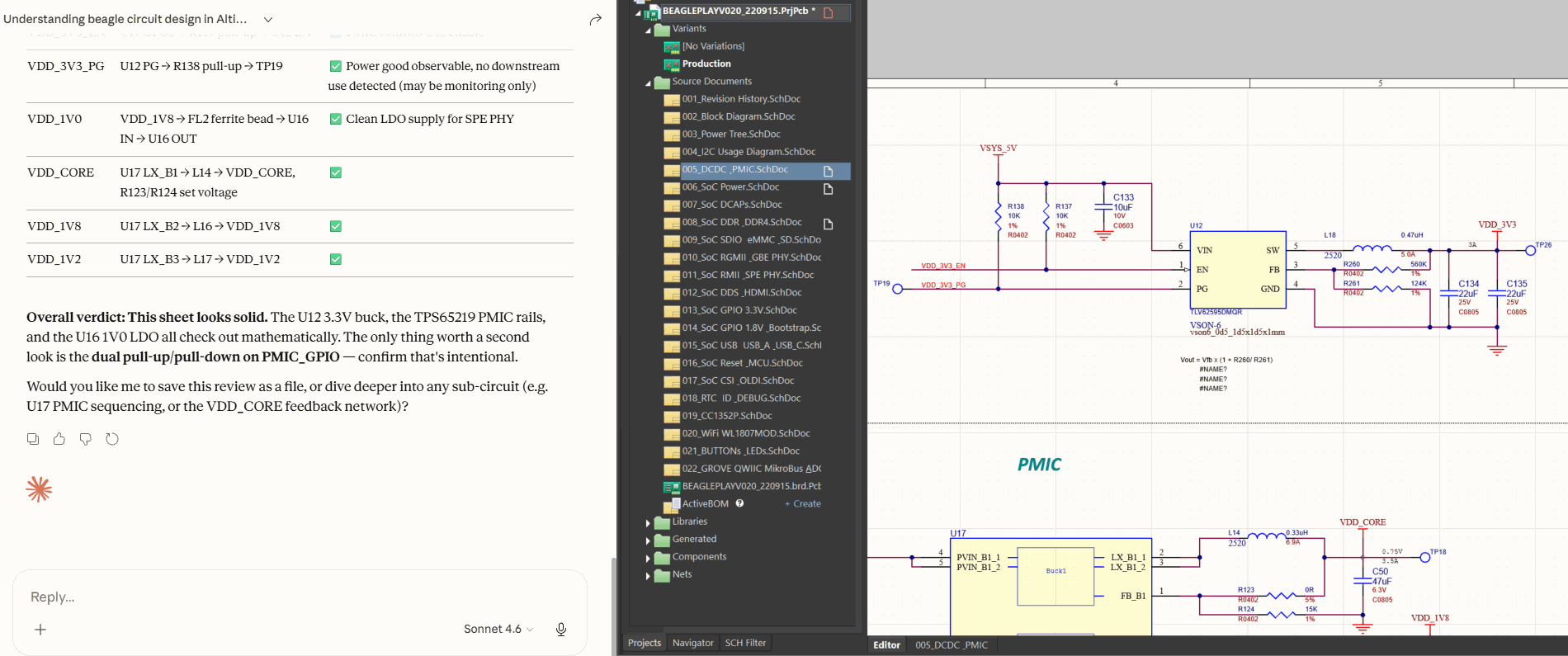Screen dimensions: 1568x656
Task: Switch to the Projects panel tab
Action: point(645,643)
